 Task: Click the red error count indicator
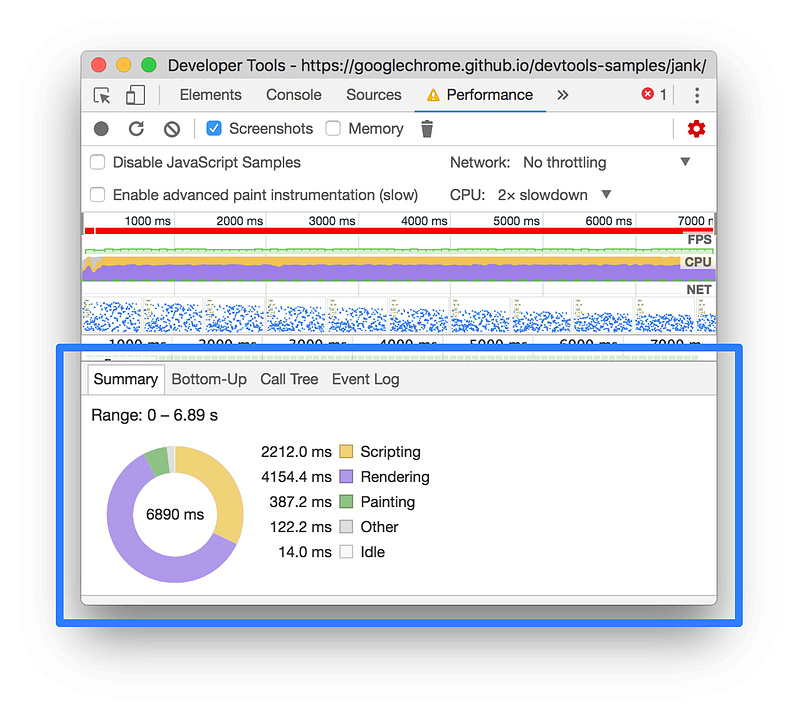654,94
